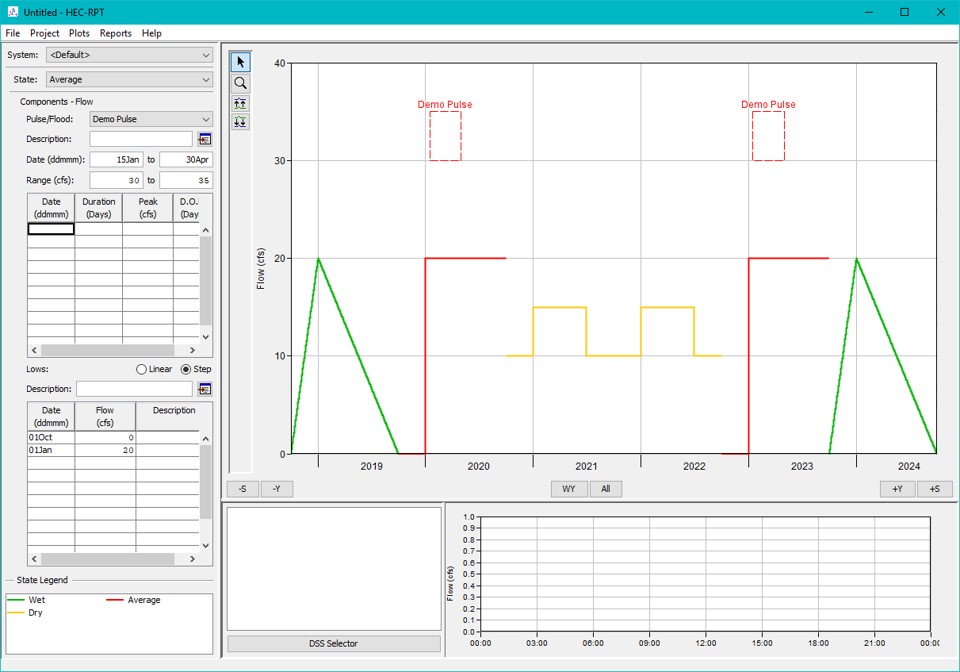Click the Duration (Days) column header
Screen dimensions: 960x672
click(99, 208)
